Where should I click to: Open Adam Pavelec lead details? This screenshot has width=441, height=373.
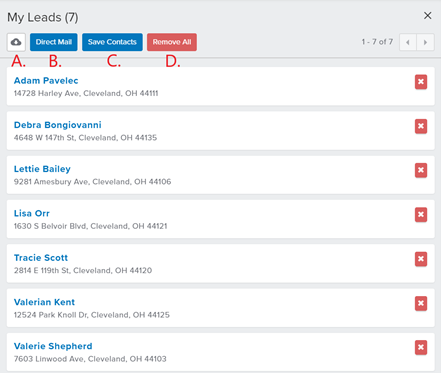[46, 81]
